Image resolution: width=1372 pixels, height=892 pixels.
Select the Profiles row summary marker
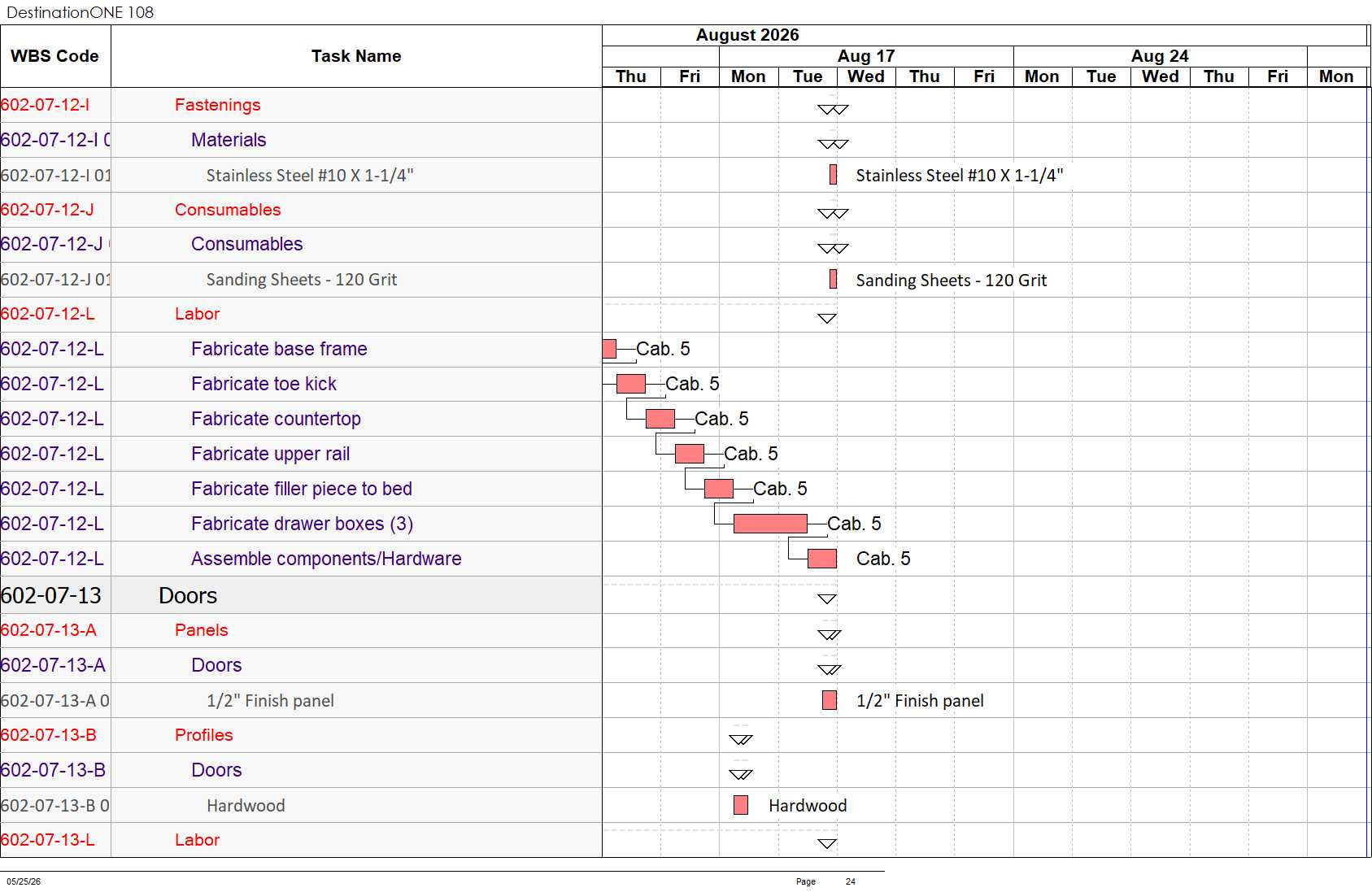(x=741, y=740)
